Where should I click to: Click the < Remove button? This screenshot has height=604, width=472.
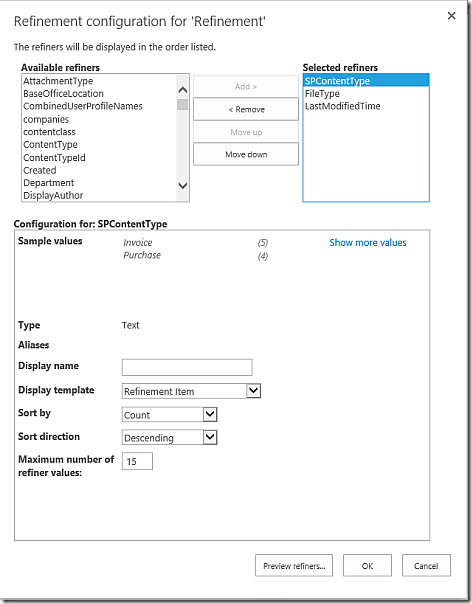pos(246,109)
